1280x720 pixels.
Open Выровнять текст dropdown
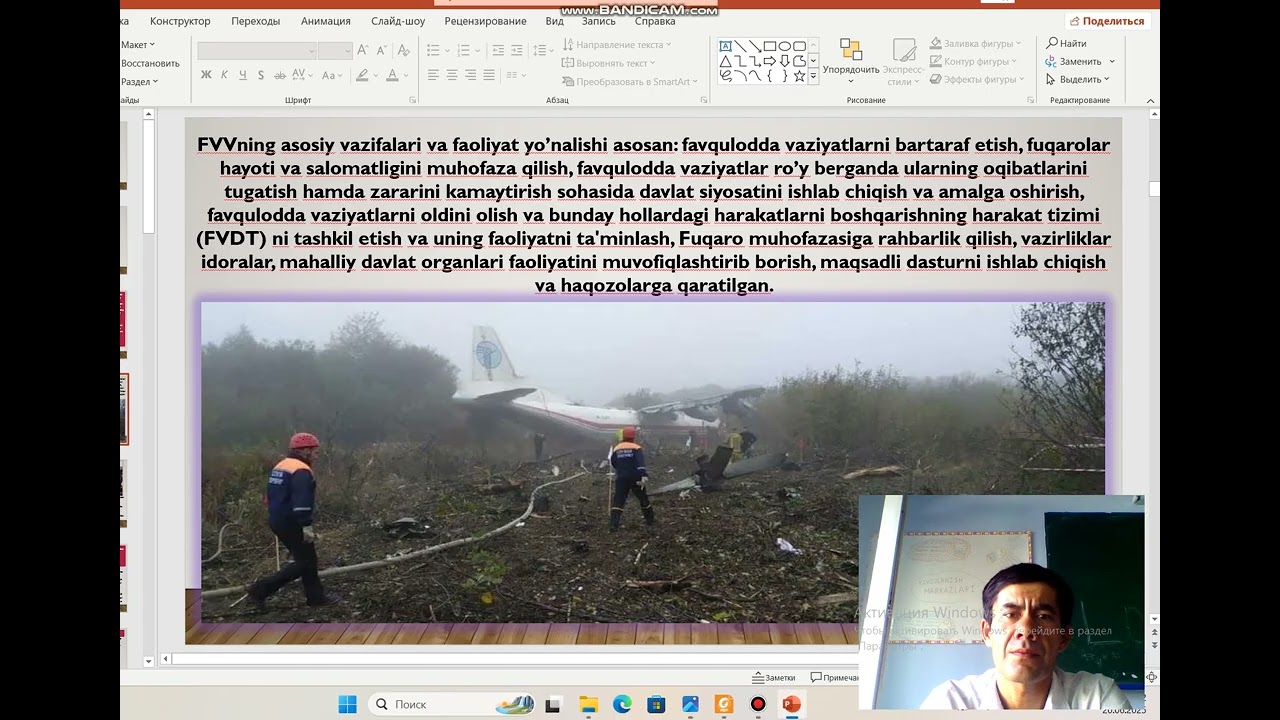point(609,63)
